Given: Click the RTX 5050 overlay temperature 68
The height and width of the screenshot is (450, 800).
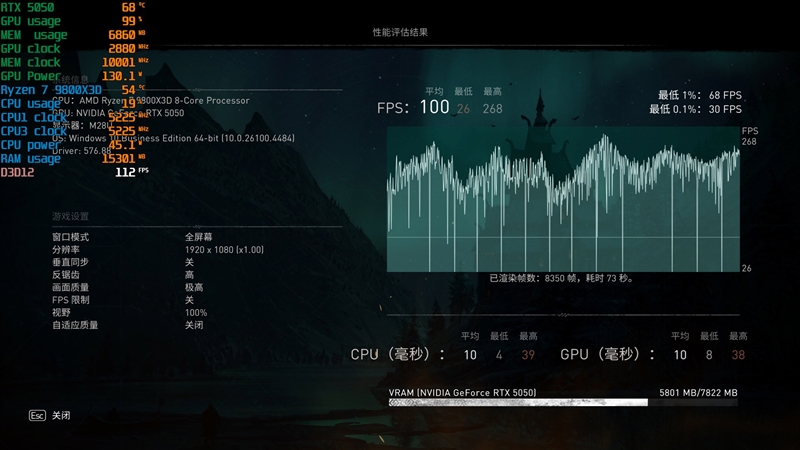Looking at the screenshot, I should click(x=129, y=7).
